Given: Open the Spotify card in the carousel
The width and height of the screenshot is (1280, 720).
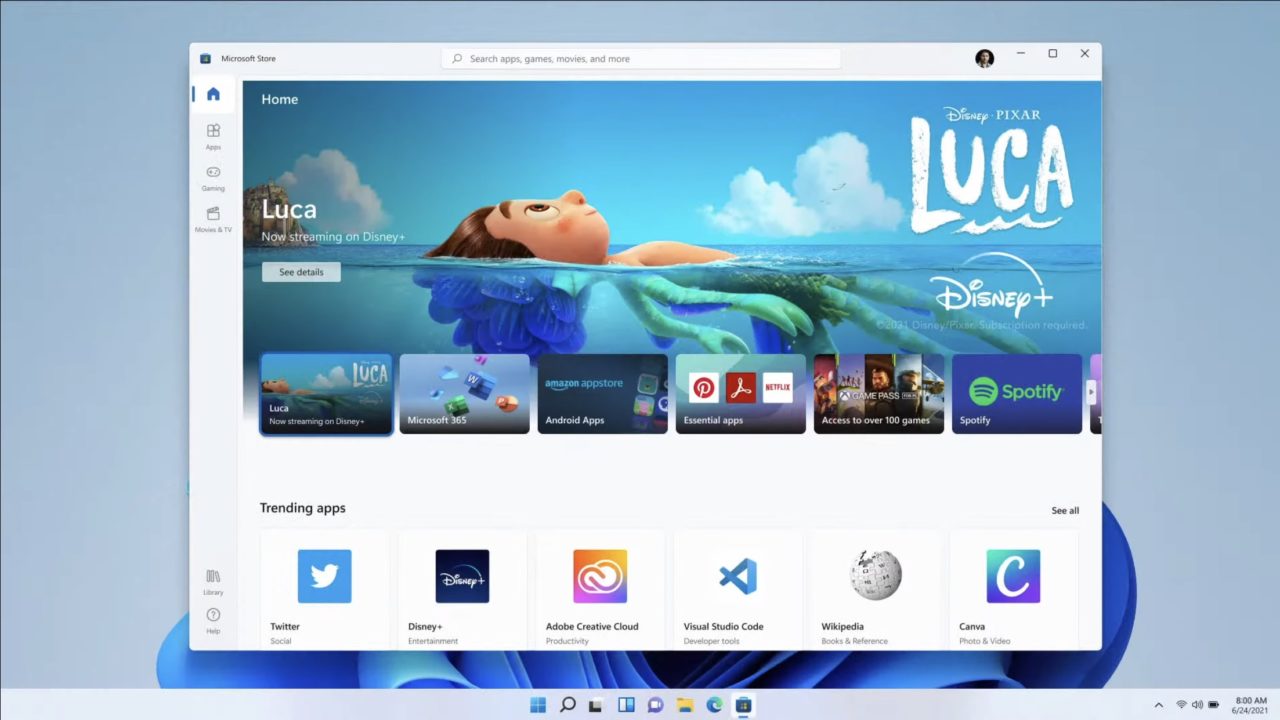Looking at the screenshot, I should coord(1016,393).
